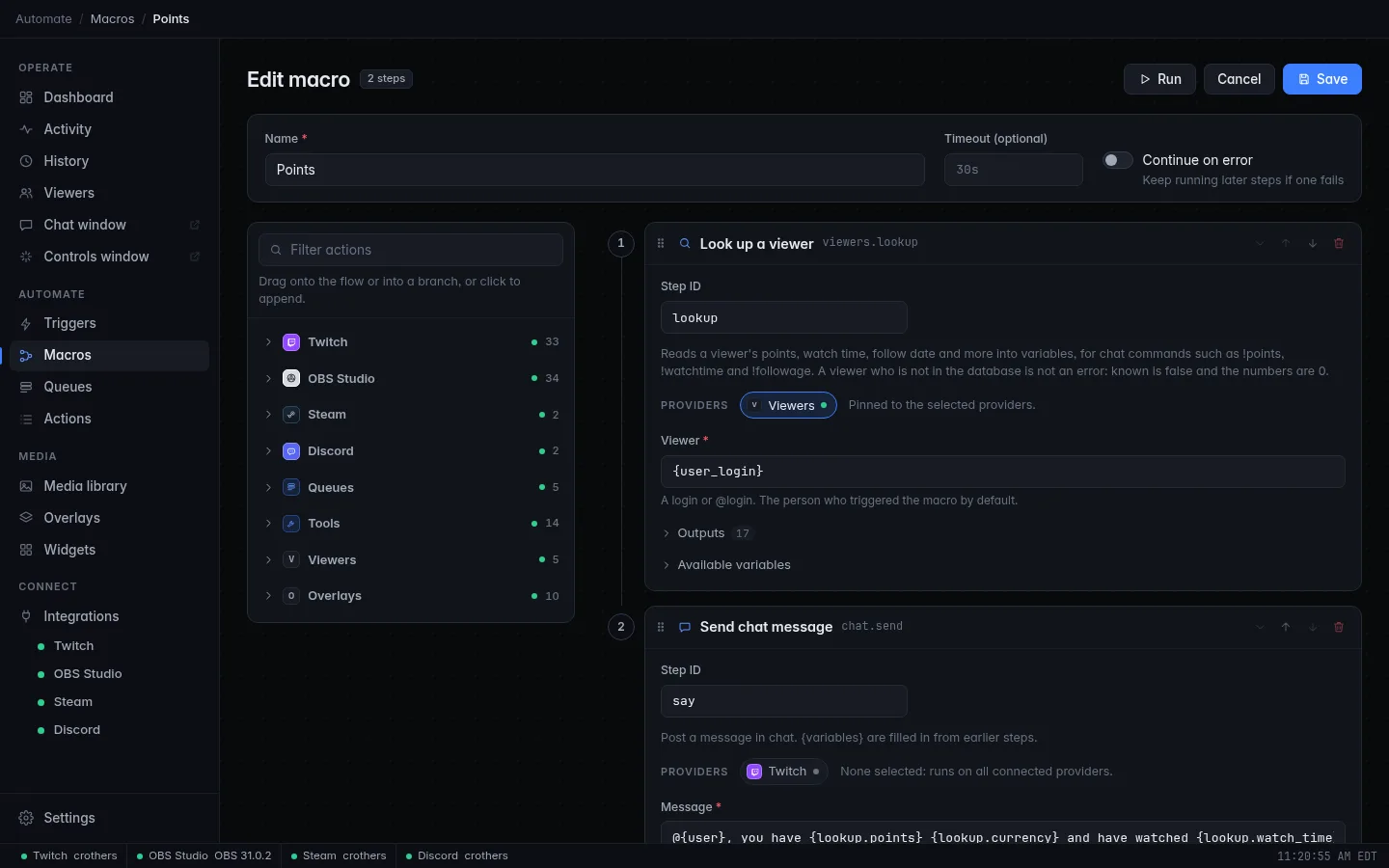Image resolution: width=1389 pixels, height=868 pixels.
Task: Click the macro Name input field
Action: point(595,170)
